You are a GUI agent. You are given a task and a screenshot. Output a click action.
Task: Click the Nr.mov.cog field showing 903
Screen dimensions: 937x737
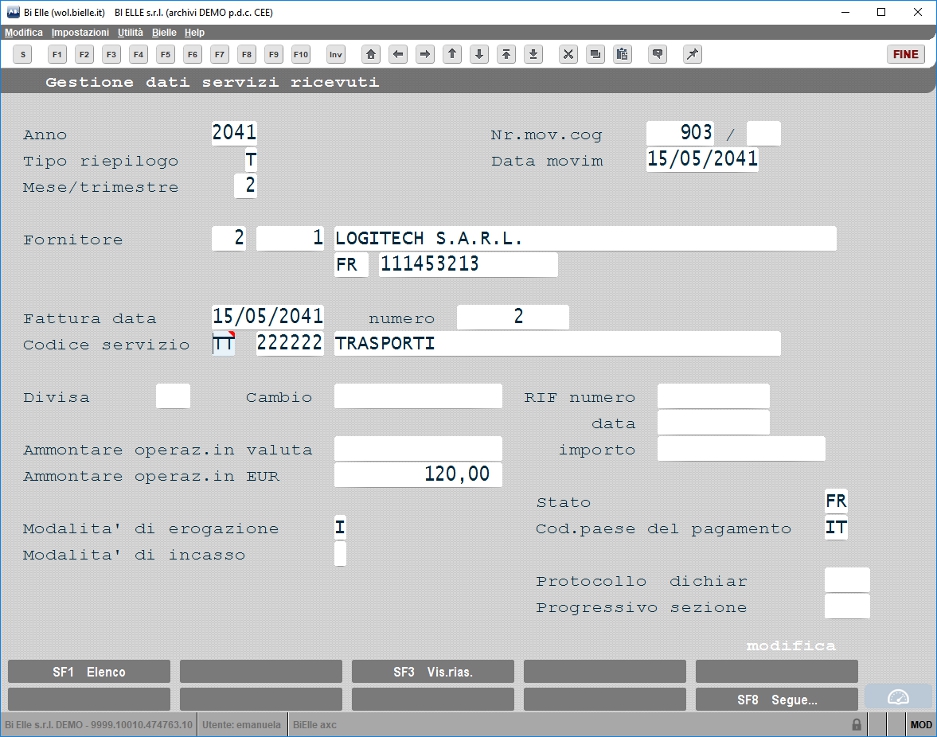pos(680,133)
